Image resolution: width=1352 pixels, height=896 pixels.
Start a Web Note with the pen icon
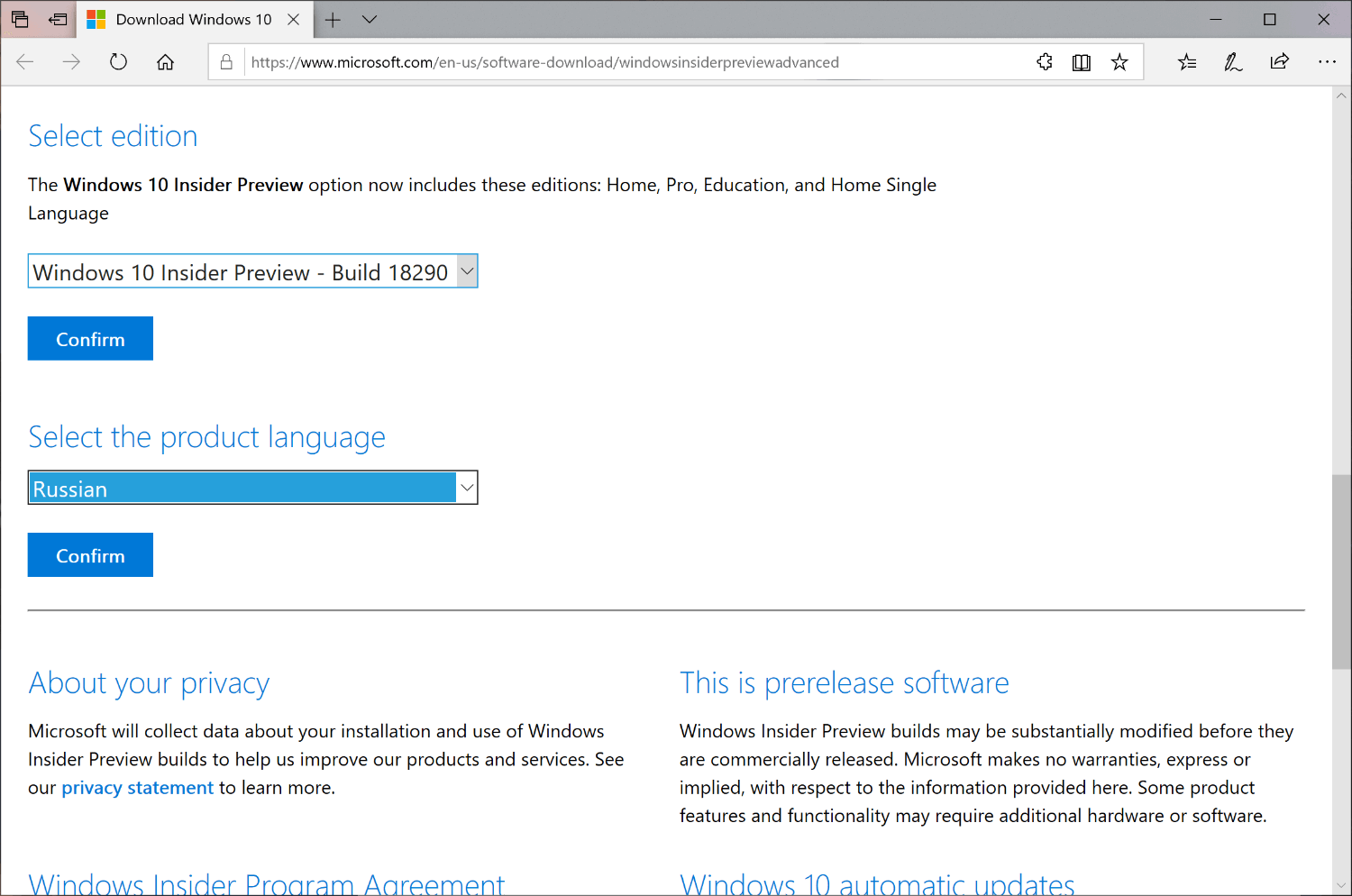pyautogui.click(x=1232, y=61)
